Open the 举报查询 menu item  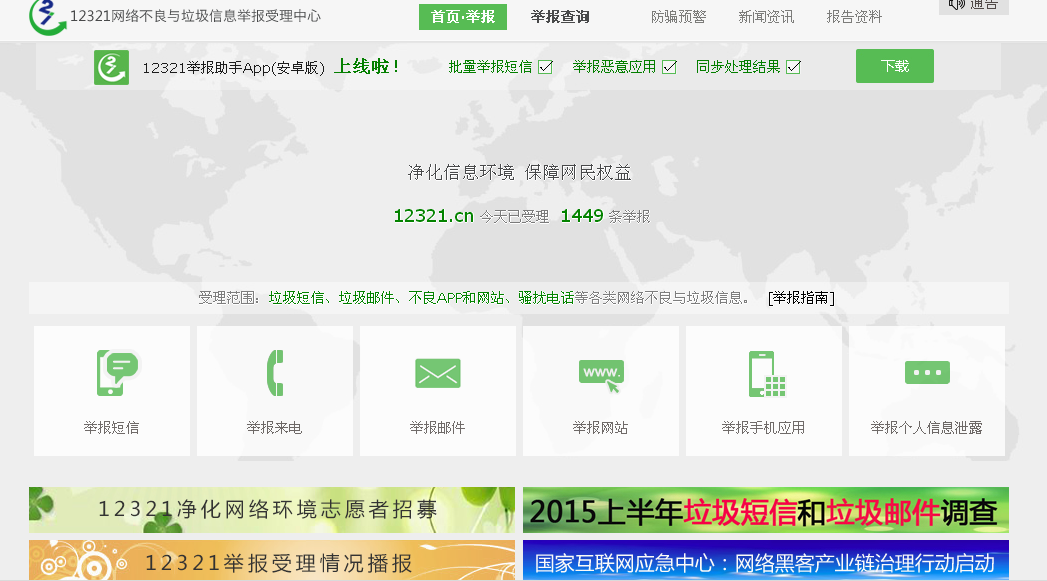[x=560, y=17]
